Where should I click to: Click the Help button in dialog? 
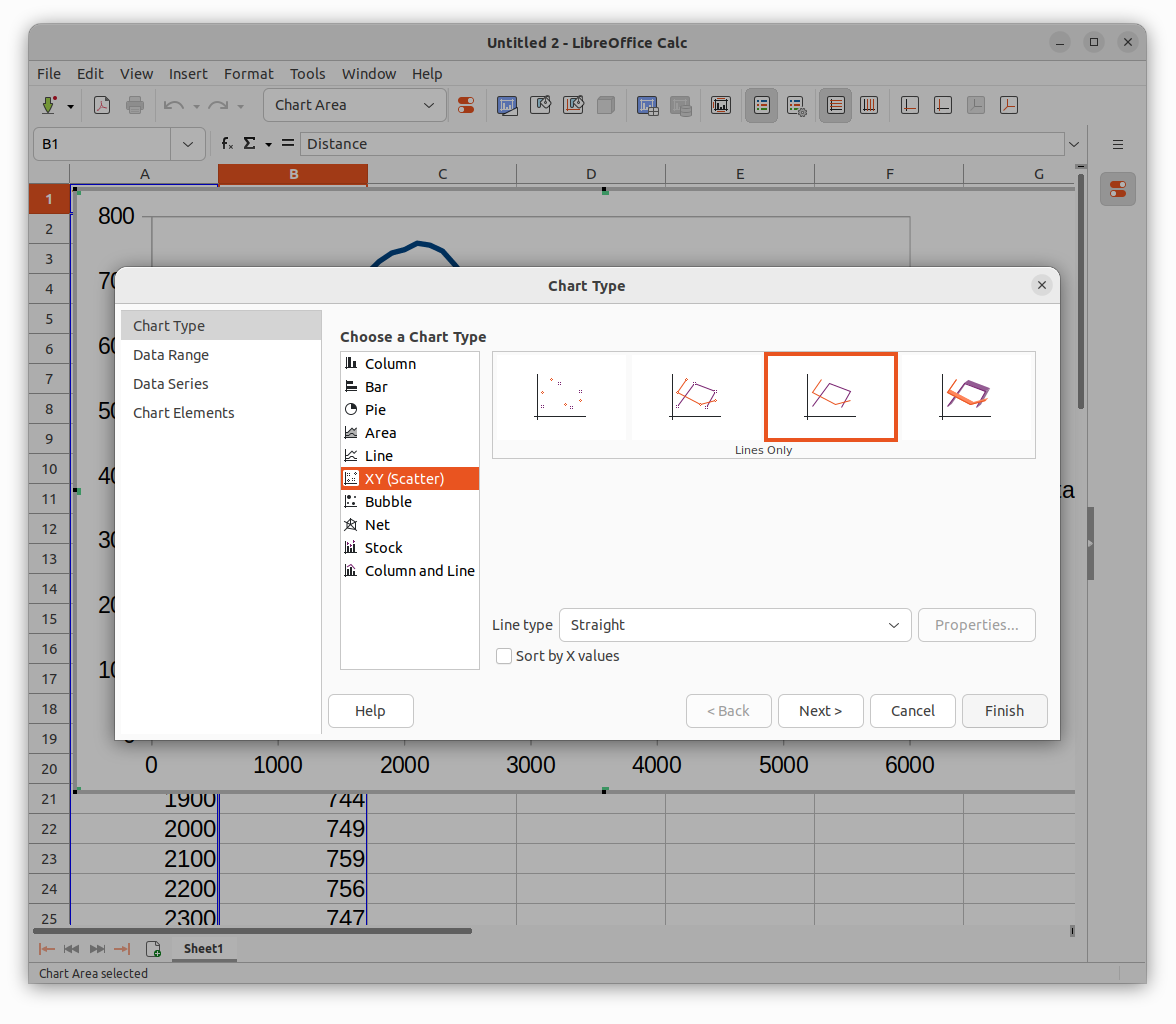click(x=370, y=711)
